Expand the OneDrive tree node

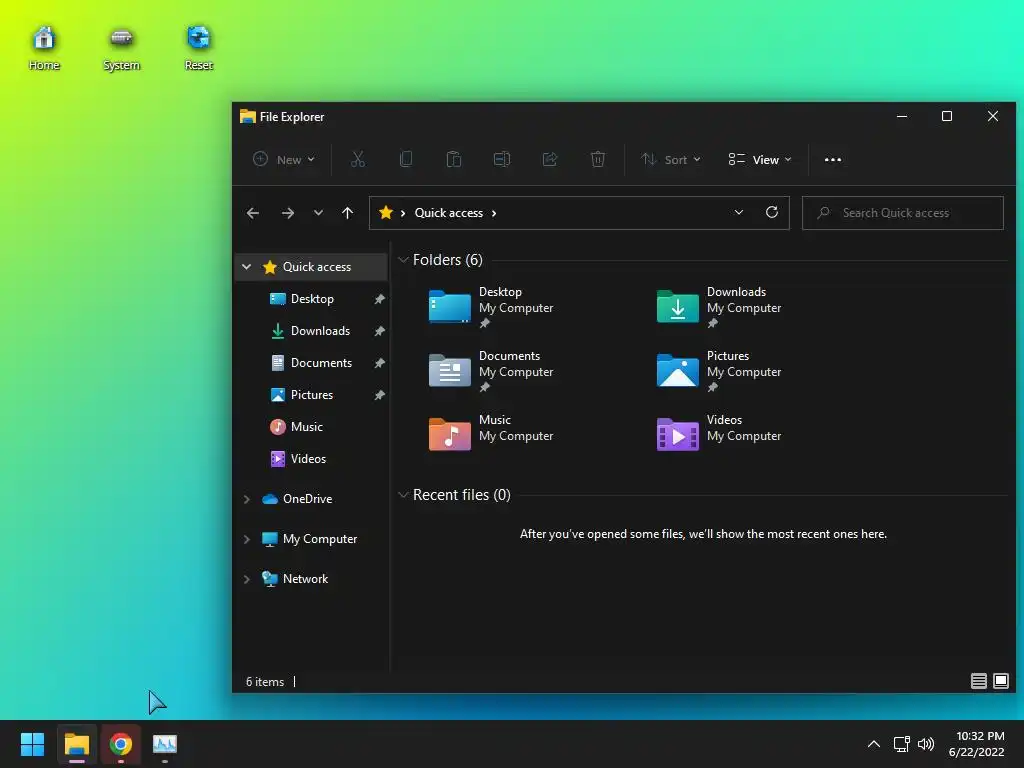pyautogui.click(x=247, y=499)
